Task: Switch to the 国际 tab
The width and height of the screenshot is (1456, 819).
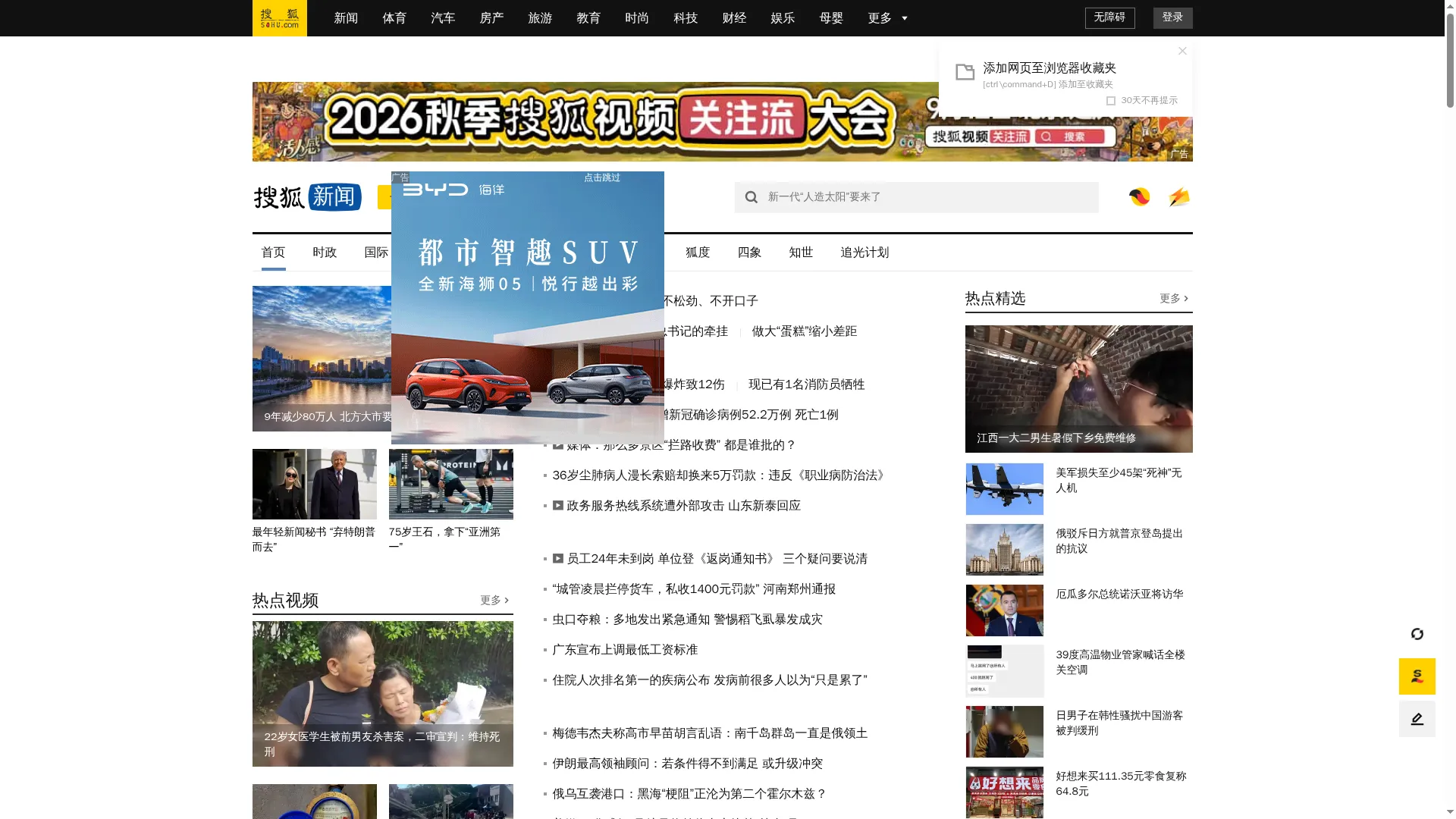Action: pos(376,253)
